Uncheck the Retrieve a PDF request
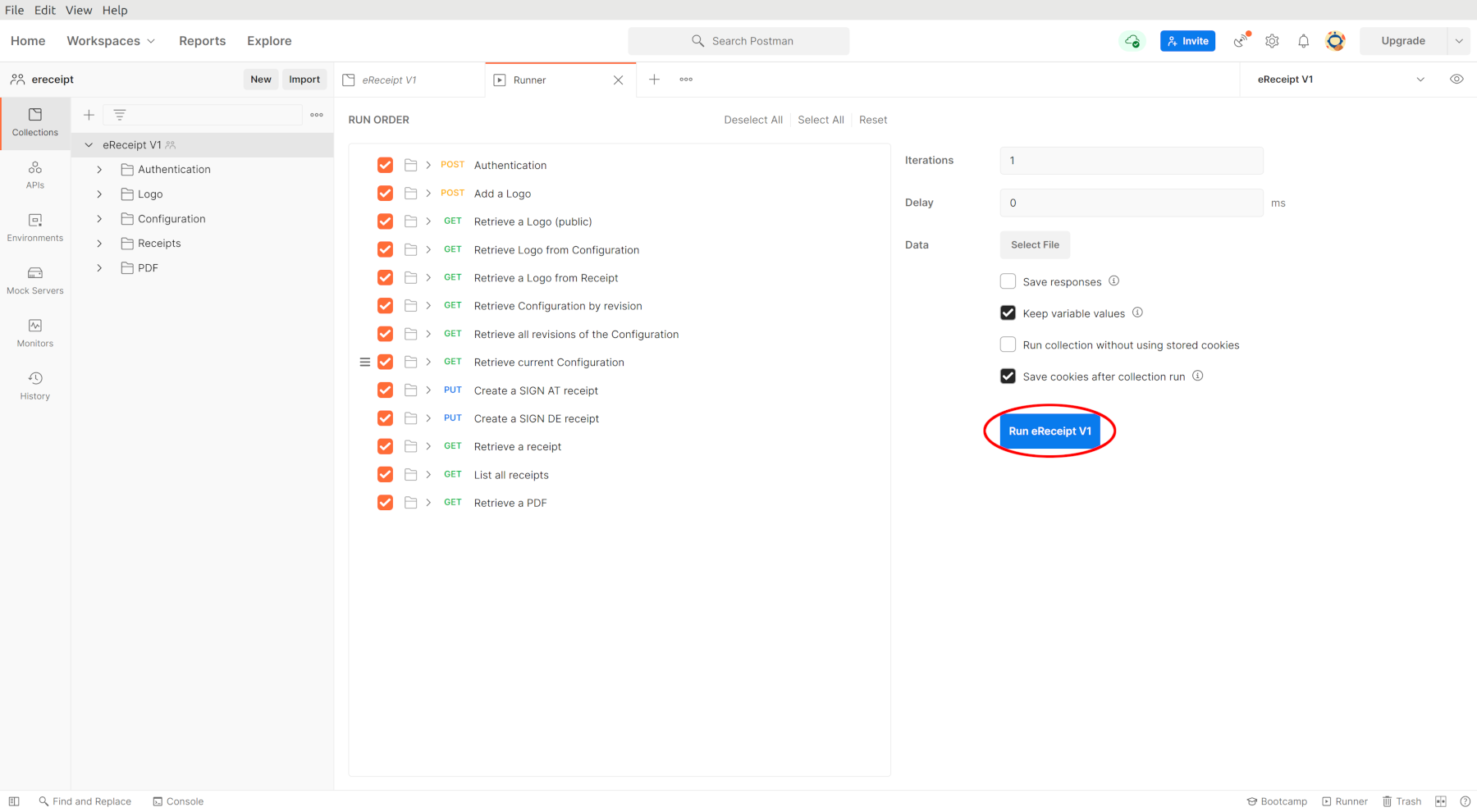This screenshot has height=812, width=1477. [385, 503]
